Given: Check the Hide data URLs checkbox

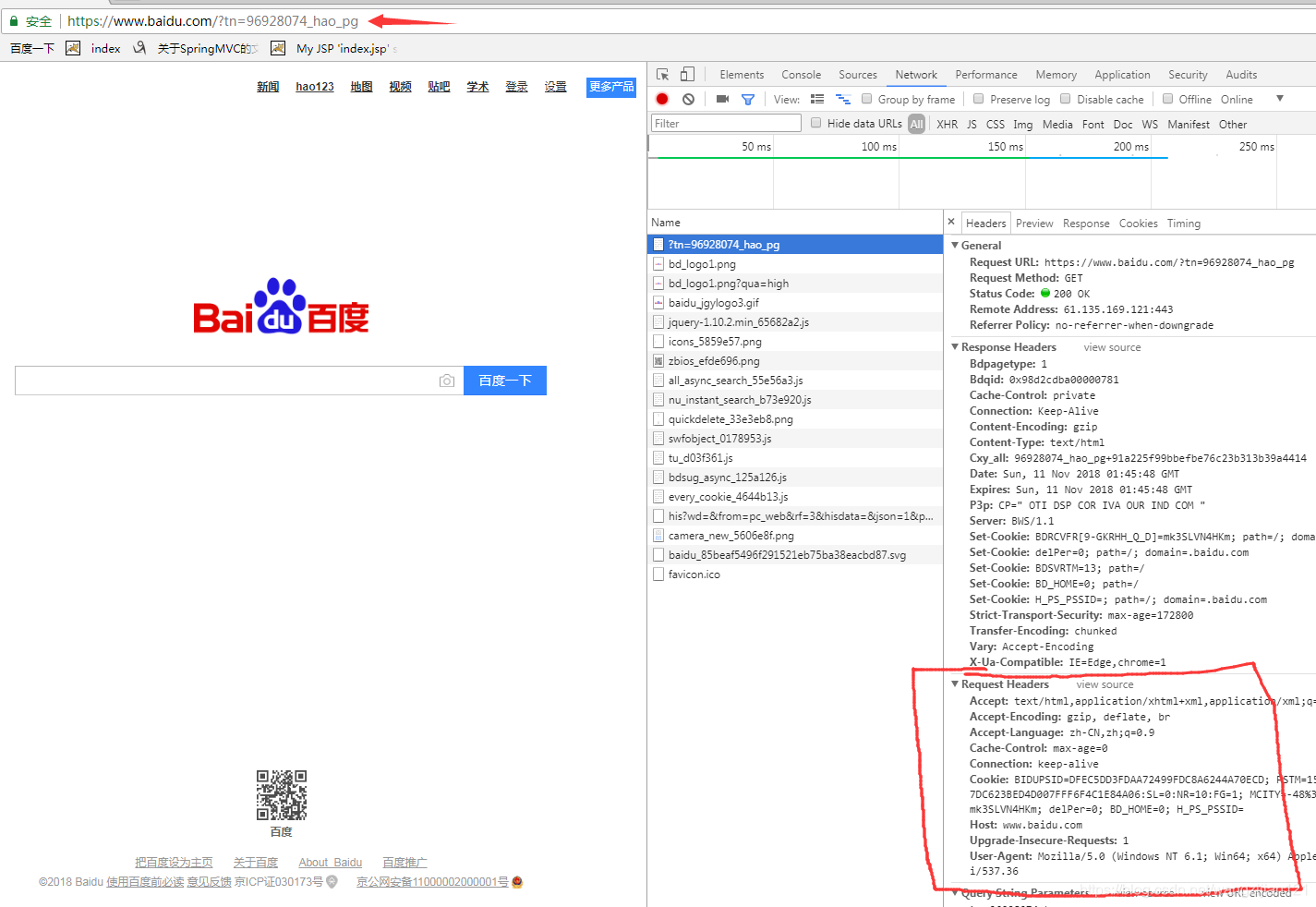Looking at the screenshot, I should click(x=815, y=123).
